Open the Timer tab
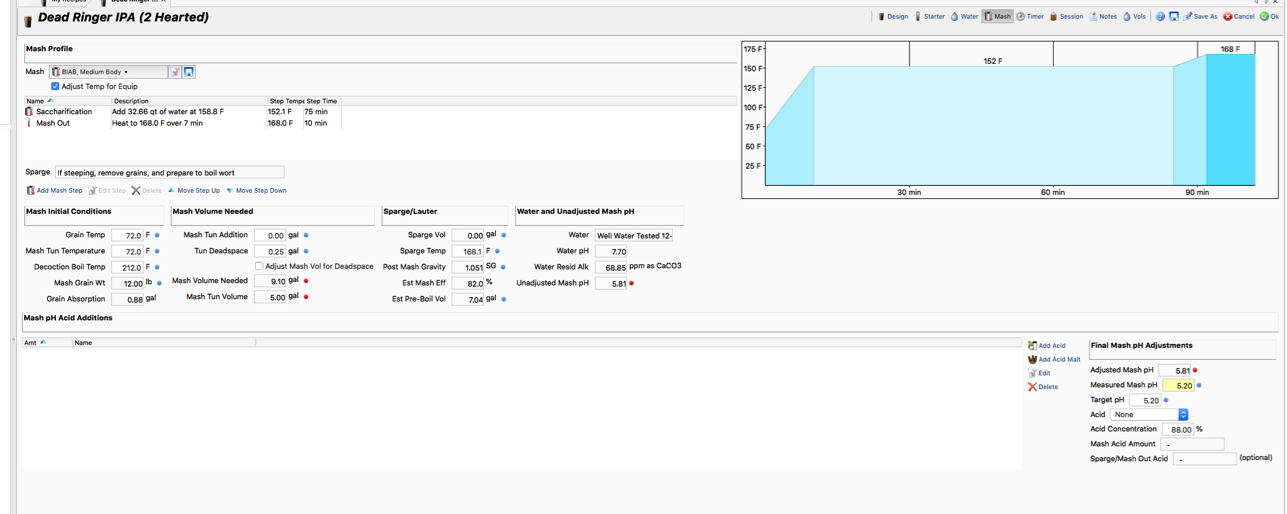1287x514 pixels. pyautogui.click(x=1030, y=16)
